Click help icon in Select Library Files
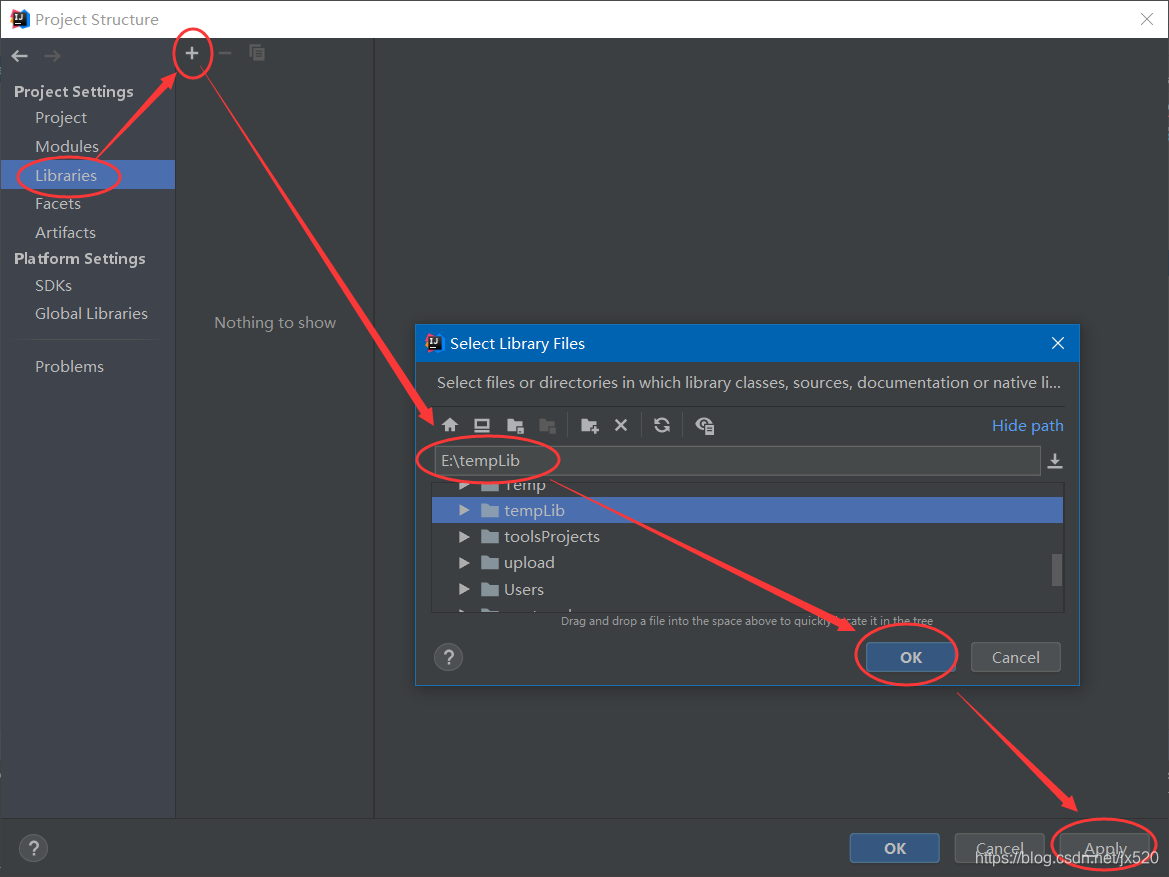Viewport: 1169px width, 877px height. (448, 657)
